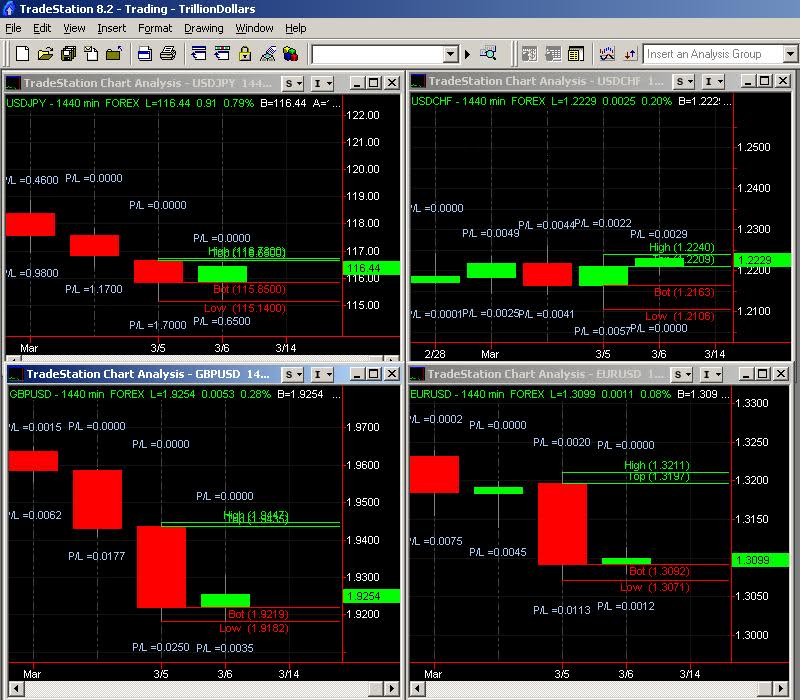800x700 pixels.
Task: Click the 1.9254 price marker on GBPUSD axis
Action: (371, 596)
